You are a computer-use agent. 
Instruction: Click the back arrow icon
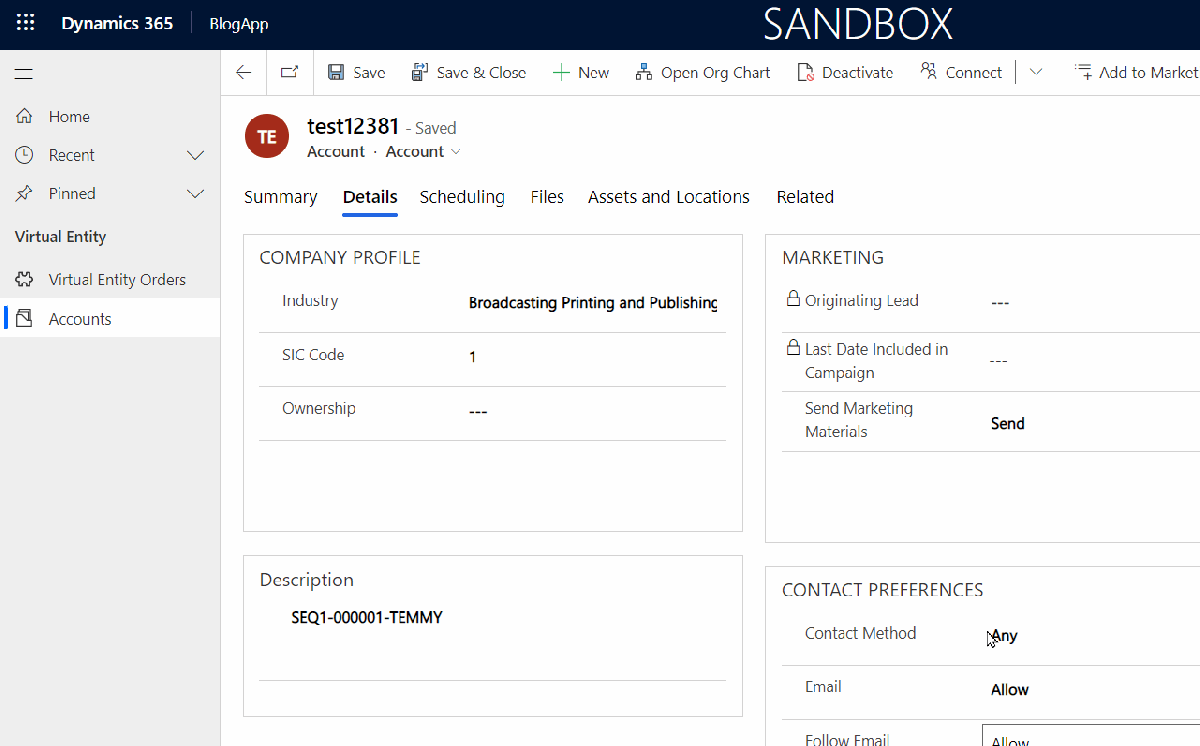(x=243, y=72)
